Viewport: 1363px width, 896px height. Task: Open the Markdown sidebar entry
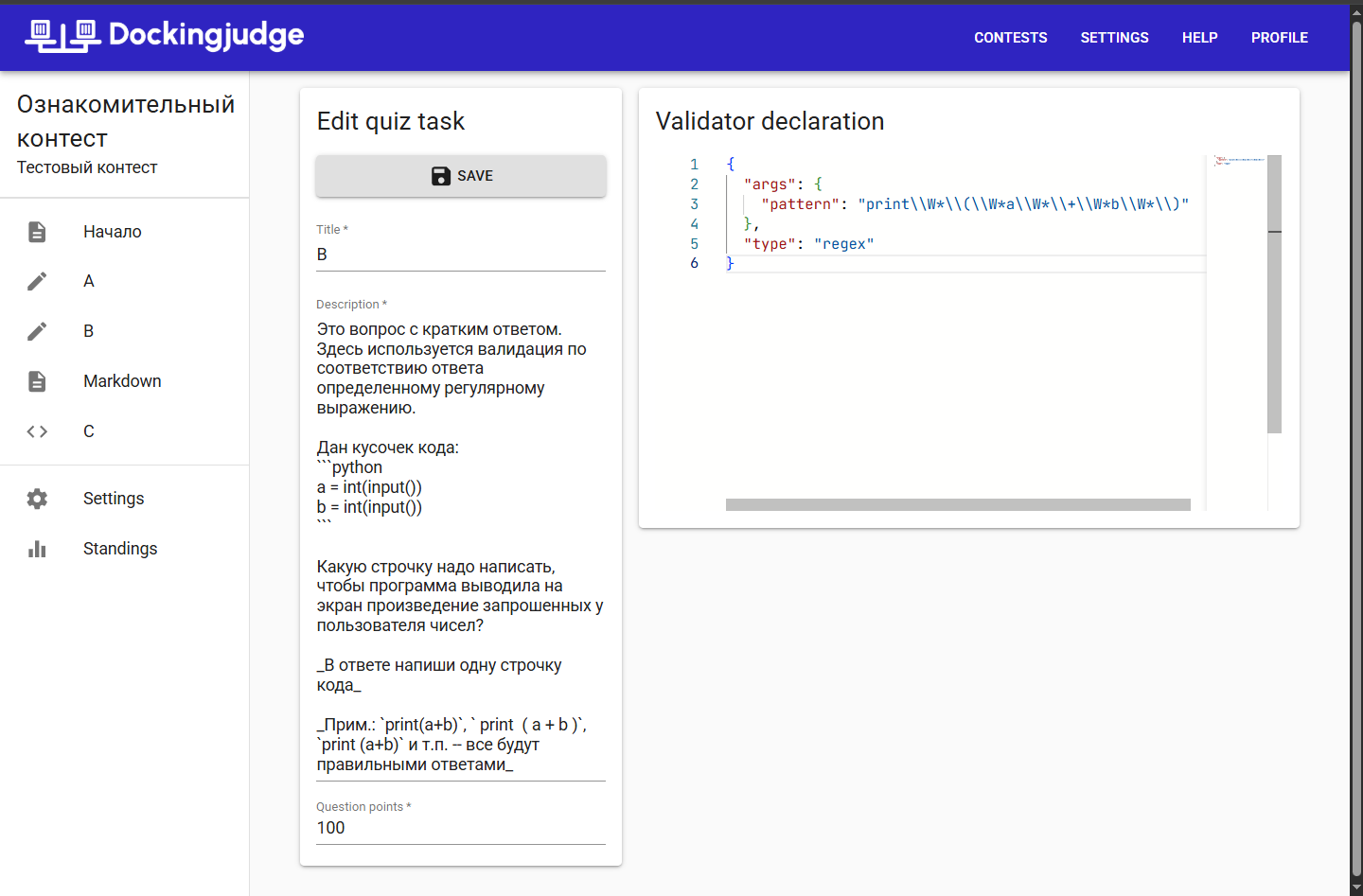(x=125, y=381)
